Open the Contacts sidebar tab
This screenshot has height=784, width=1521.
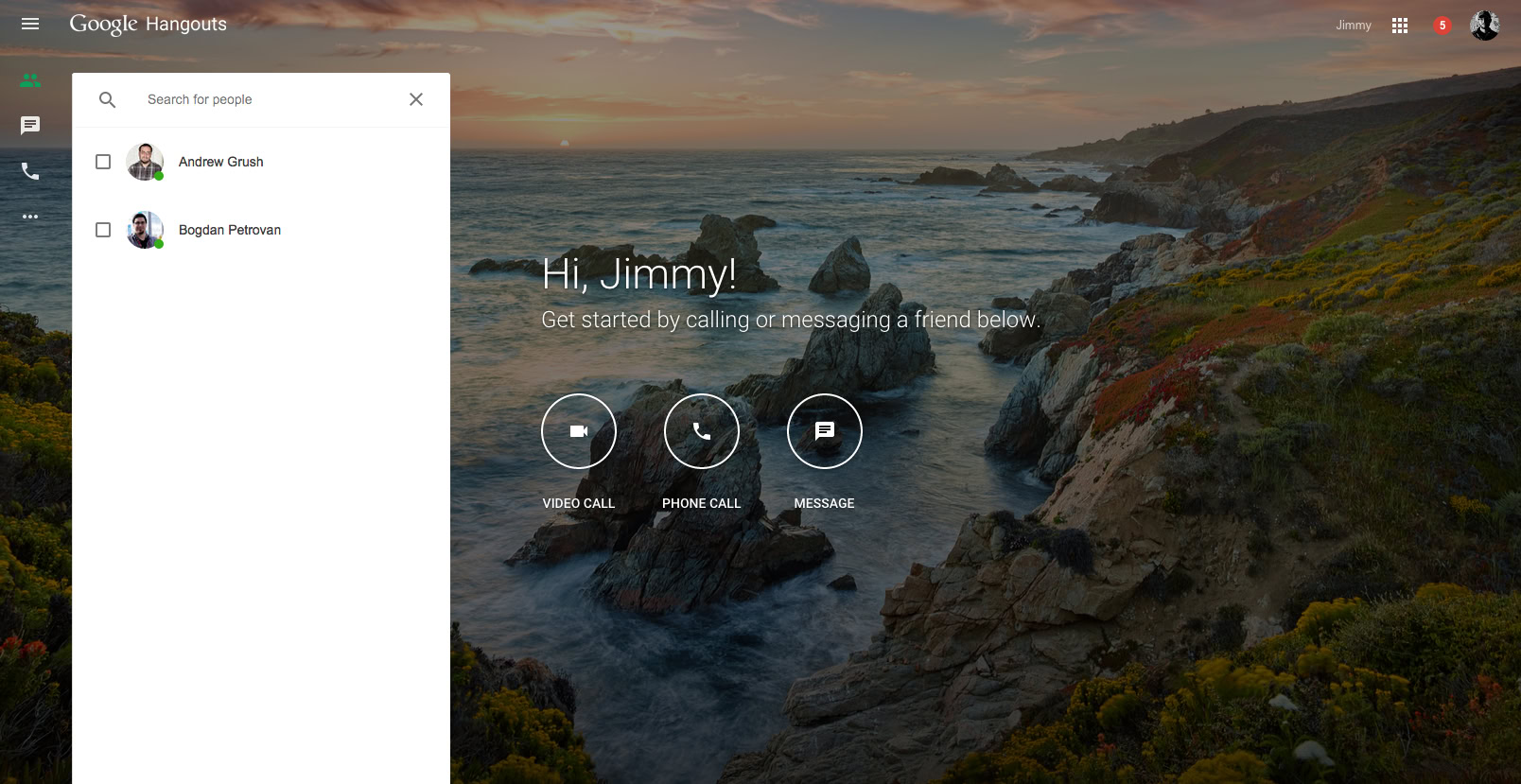(x=30, y=81)
